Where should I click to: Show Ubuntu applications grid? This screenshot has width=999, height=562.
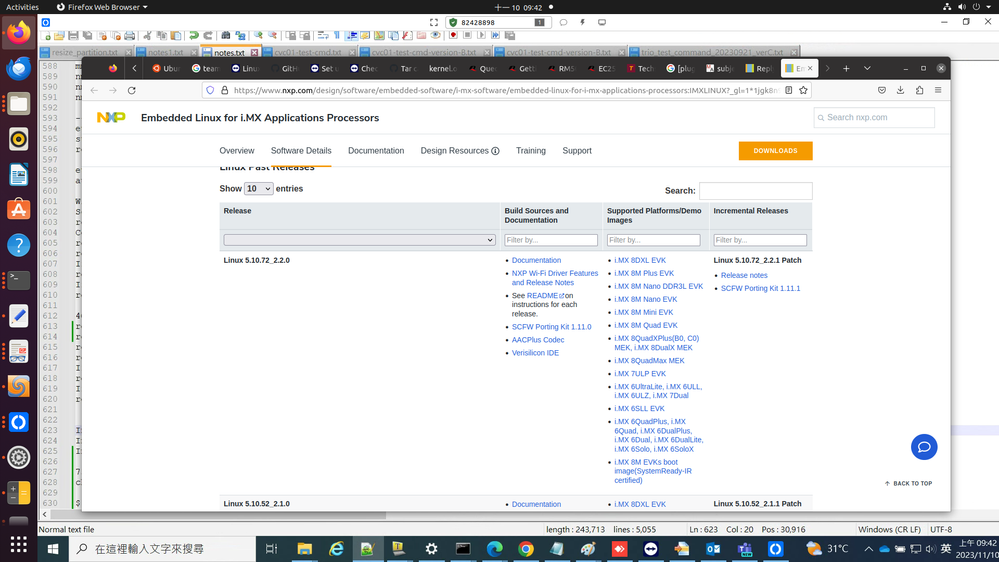pos(18,544)
